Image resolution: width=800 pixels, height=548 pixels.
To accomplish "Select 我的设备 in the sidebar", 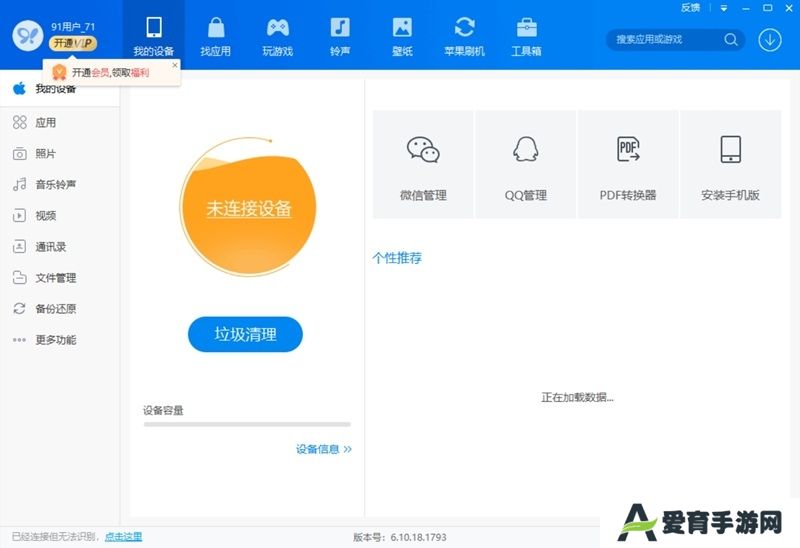I will click(60, 89).
